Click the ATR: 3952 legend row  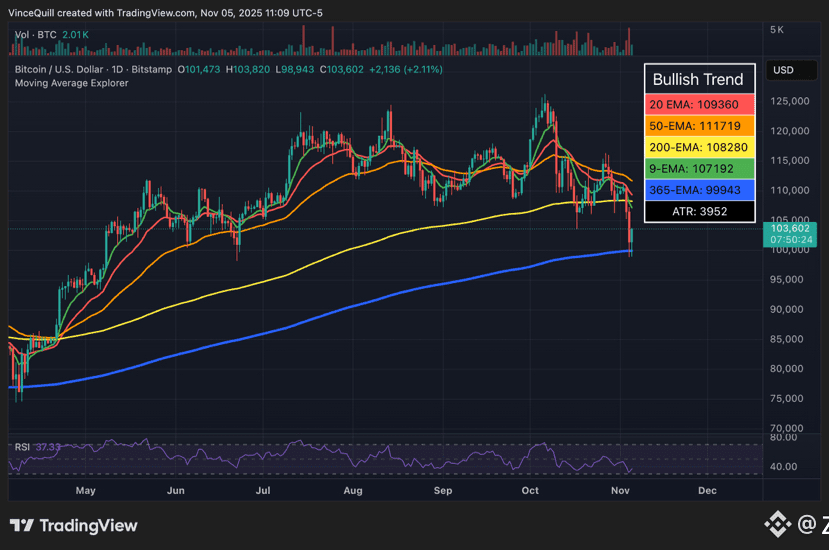coord(698,211)
